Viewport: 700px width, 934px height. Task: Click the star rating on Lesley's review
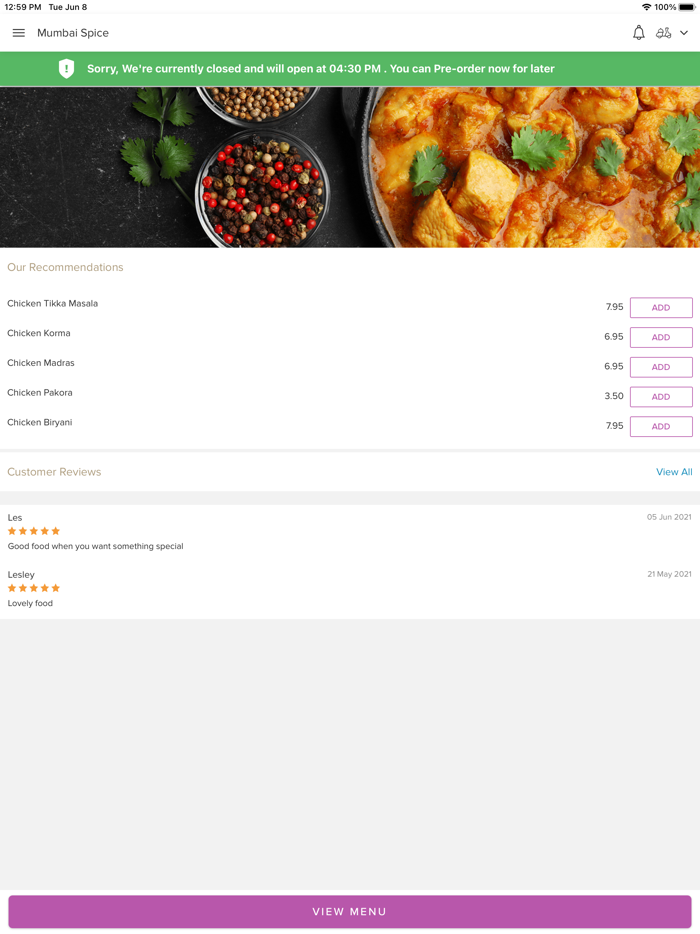(x=32, y=588)
